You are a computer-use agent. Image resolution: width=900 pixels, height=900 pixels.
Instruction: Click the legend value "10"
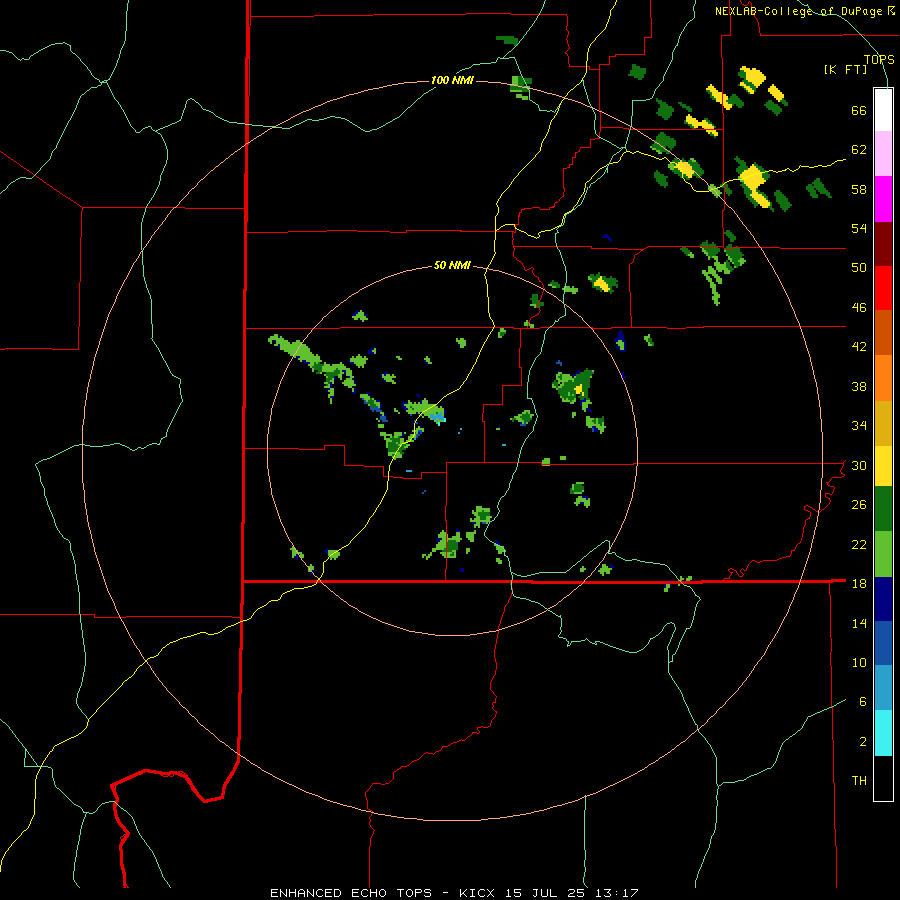point(859,662)
